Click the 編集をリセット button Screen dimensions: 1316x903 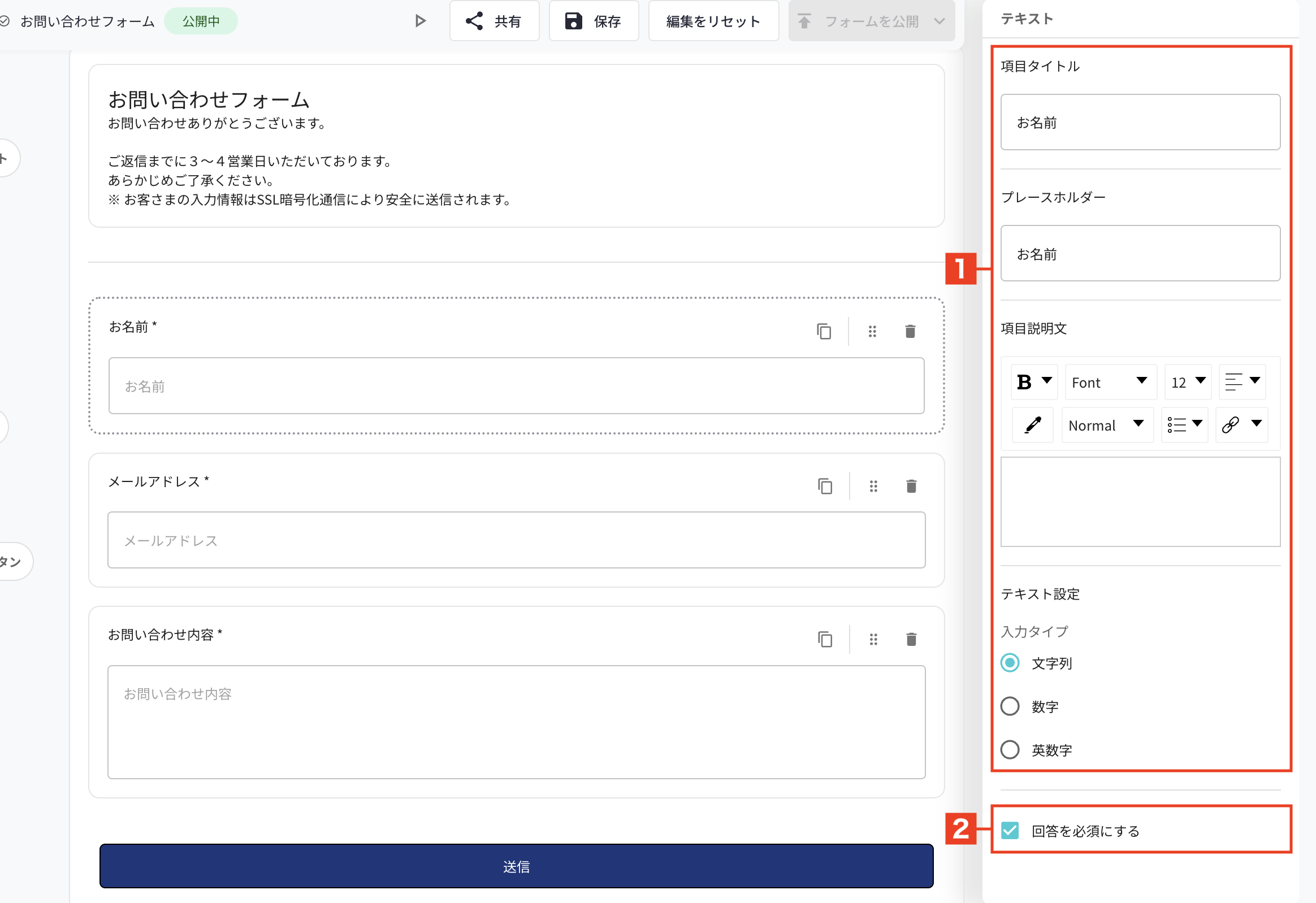(x=713, y=21)
